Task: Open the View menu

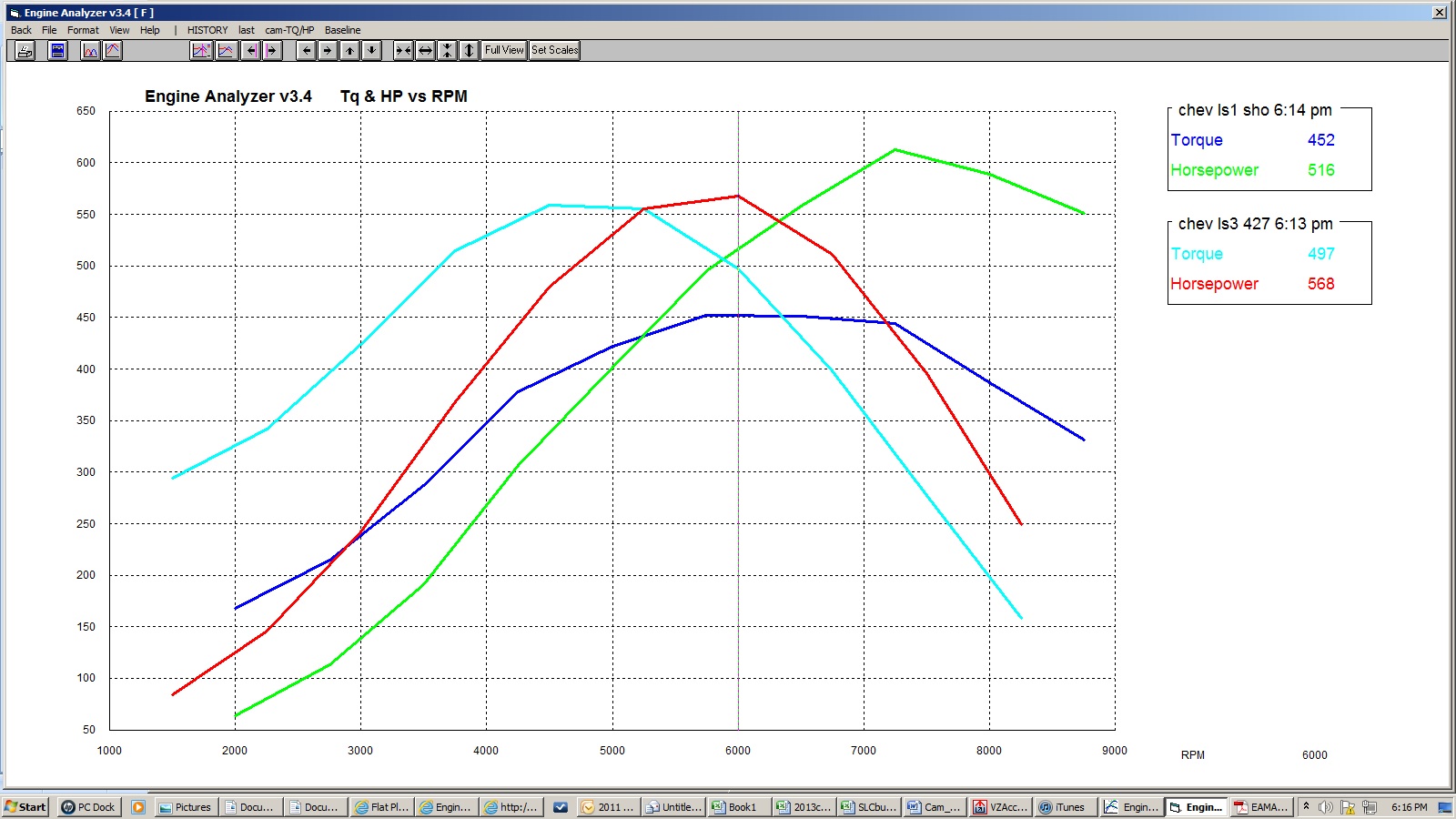Action: click(x=119, y=30)
